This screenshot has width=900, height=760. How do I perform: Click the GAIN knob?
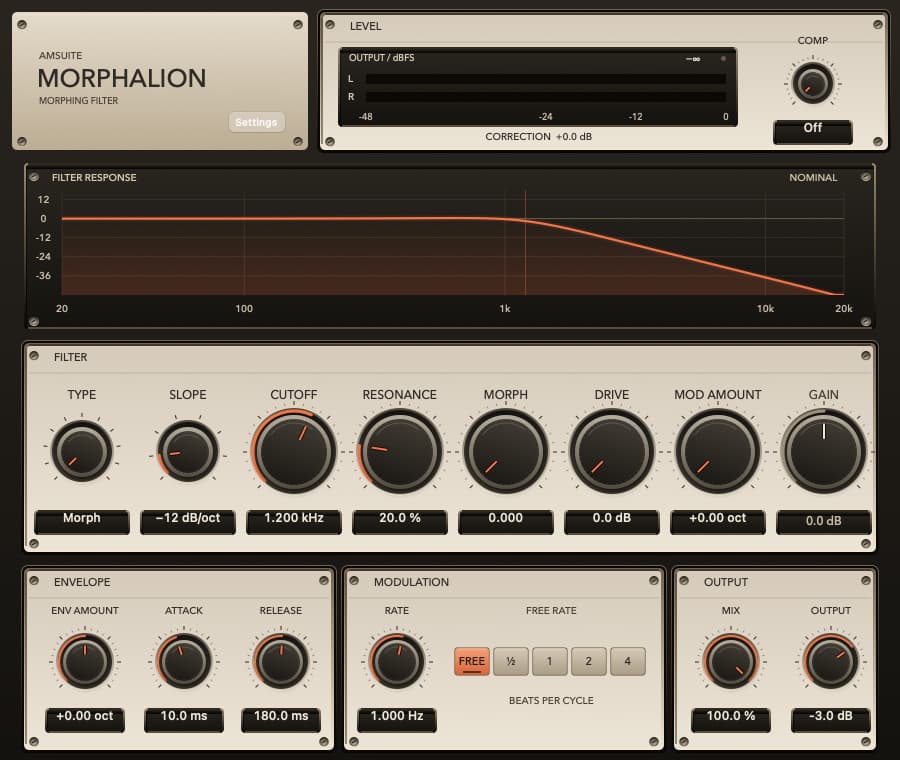click(x=824, y=451)
